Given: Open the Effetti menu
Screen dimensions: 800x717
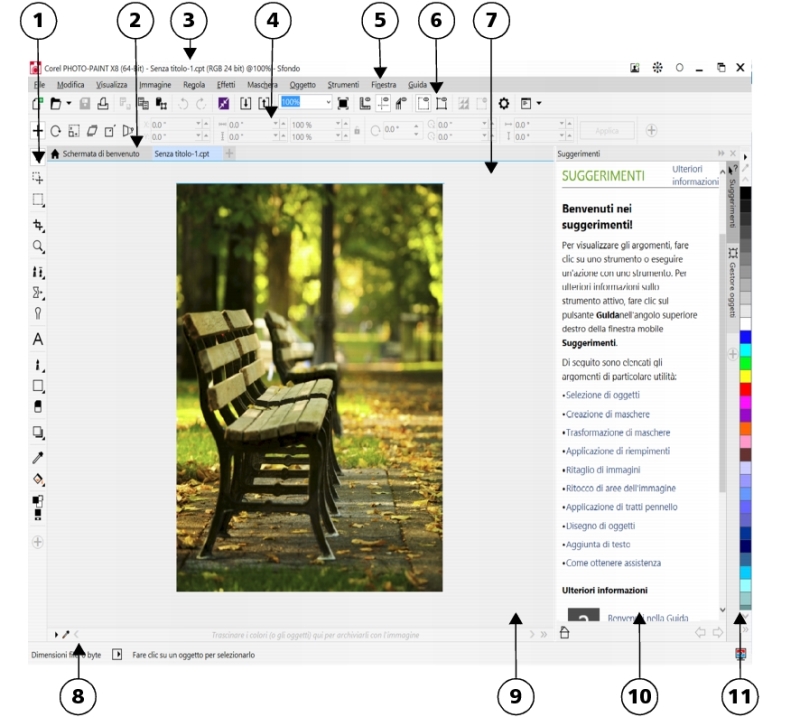Looking at the screenshot, I should coord(226,85).
